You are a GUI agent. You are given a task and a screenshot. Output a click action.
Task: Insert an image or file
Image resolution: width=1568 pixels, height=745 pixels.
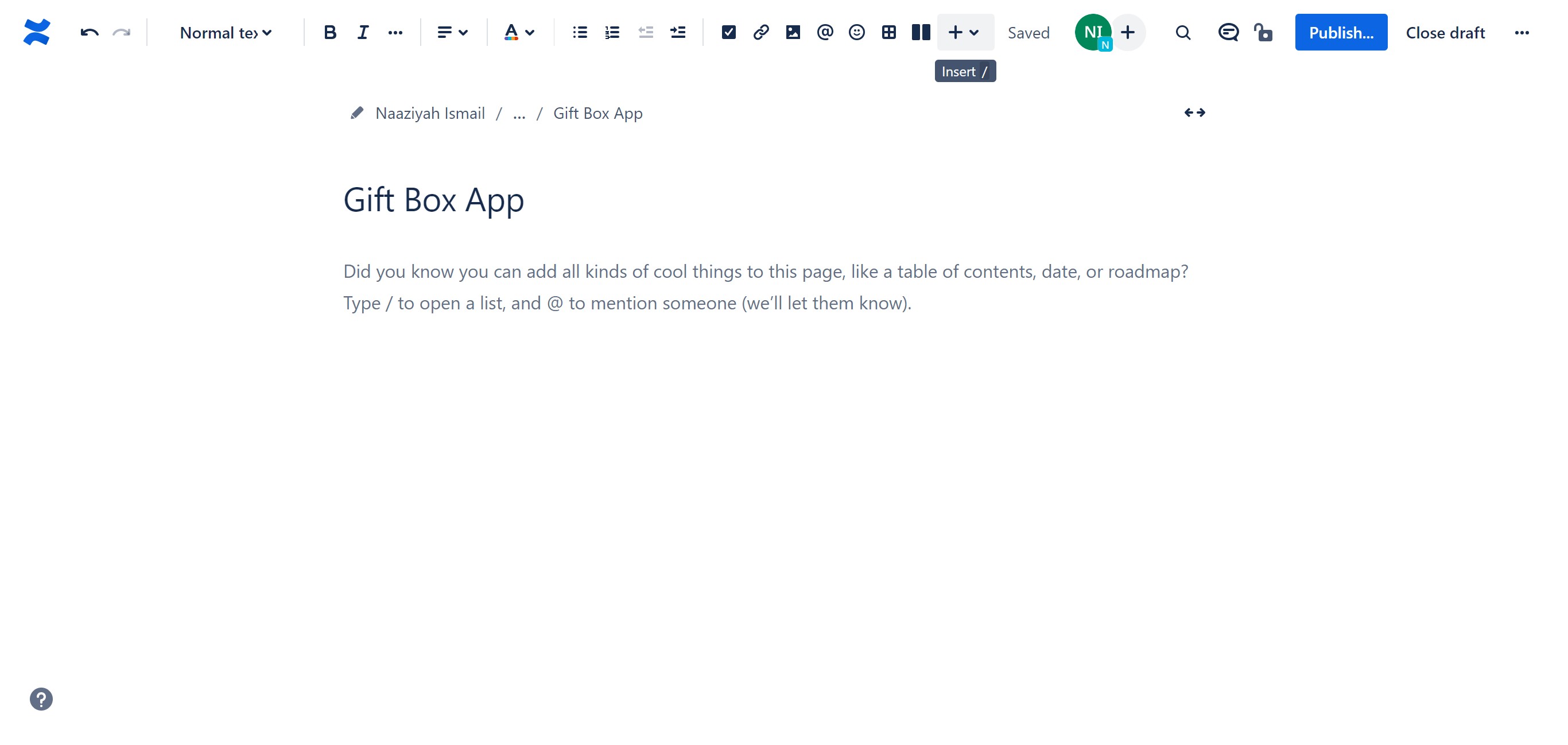tap(793, 32)
